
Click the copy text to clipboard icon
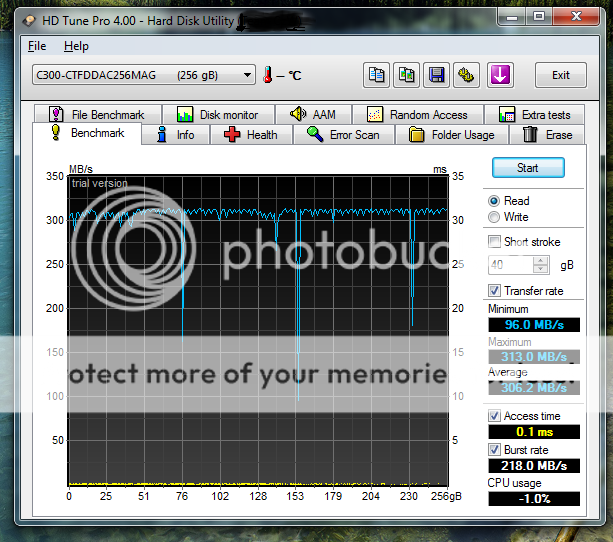pos(377,75)
